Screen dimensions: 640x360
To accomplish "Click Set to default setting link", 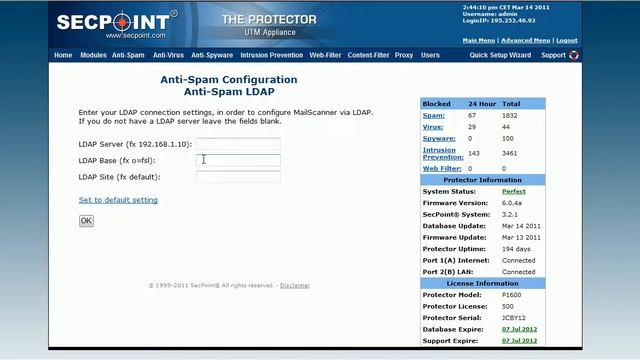I will (118, 200).
